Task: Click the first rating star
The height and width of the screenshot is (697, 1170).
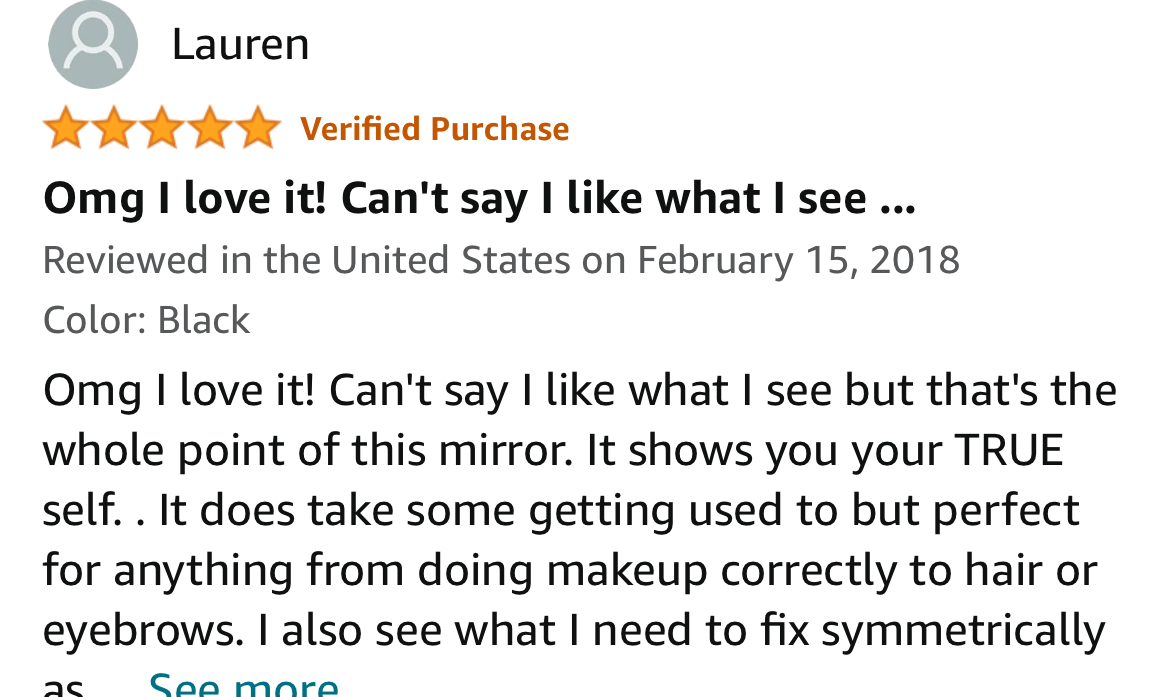Action: point(66,128)
